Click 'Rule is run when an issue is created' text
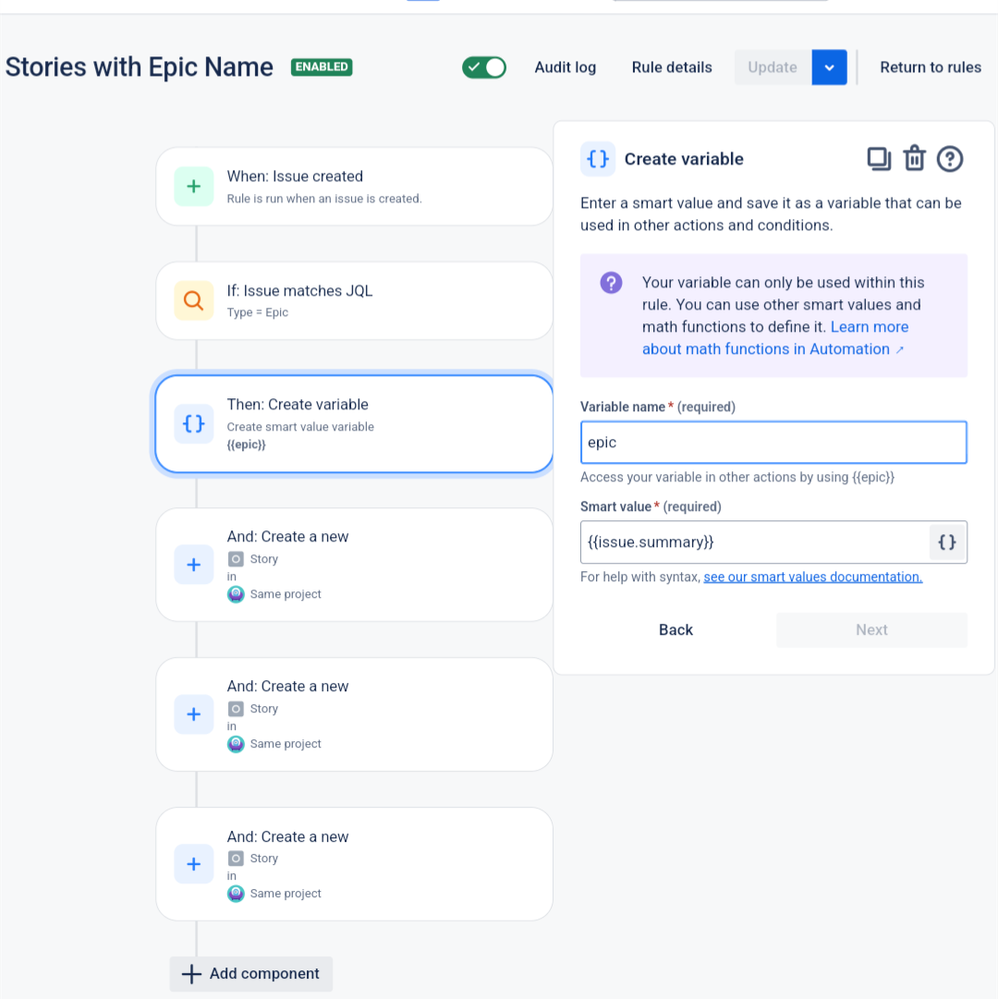Screen dimensions: 998x999 [x=324, y=199]
